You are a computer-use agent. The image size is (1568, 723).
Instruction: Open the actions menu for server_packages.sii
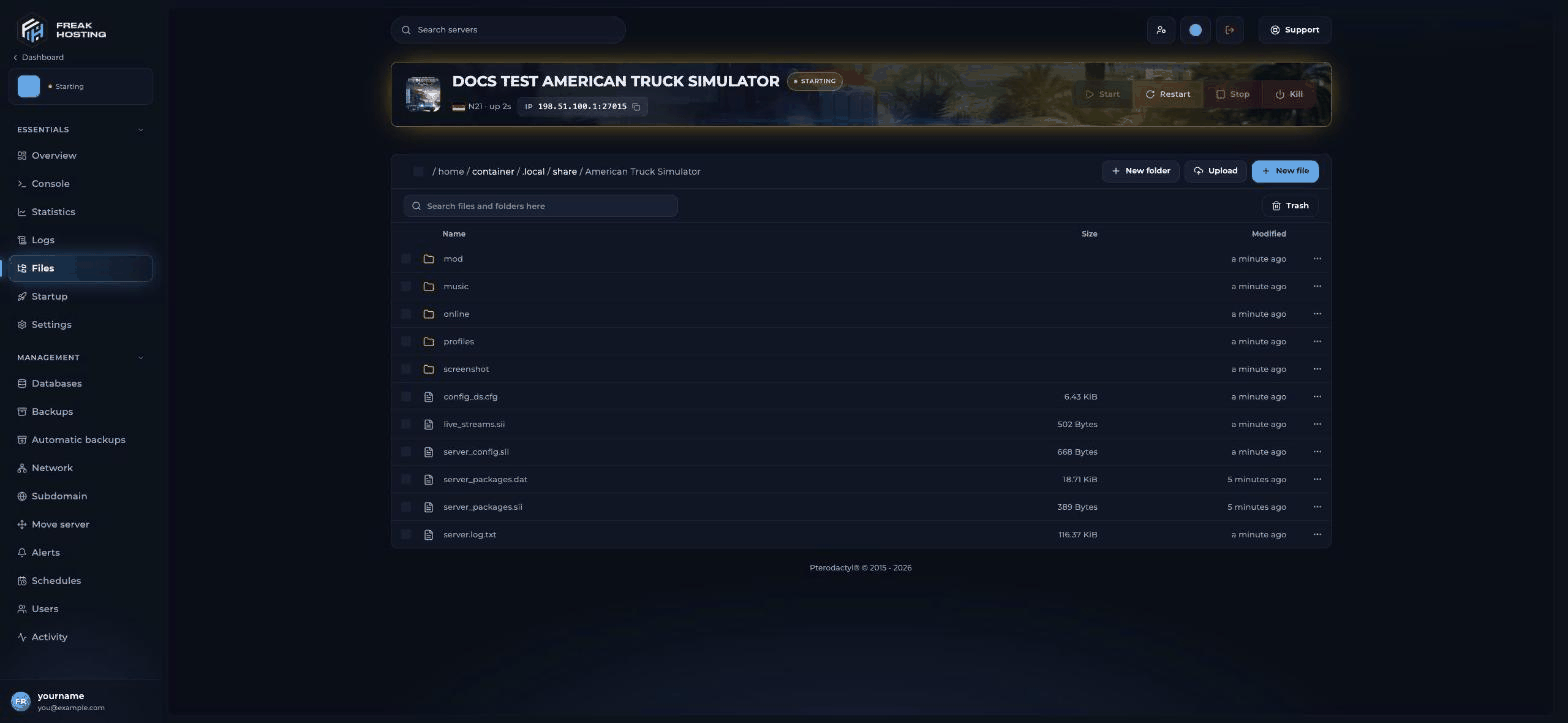click(1317, 507)
